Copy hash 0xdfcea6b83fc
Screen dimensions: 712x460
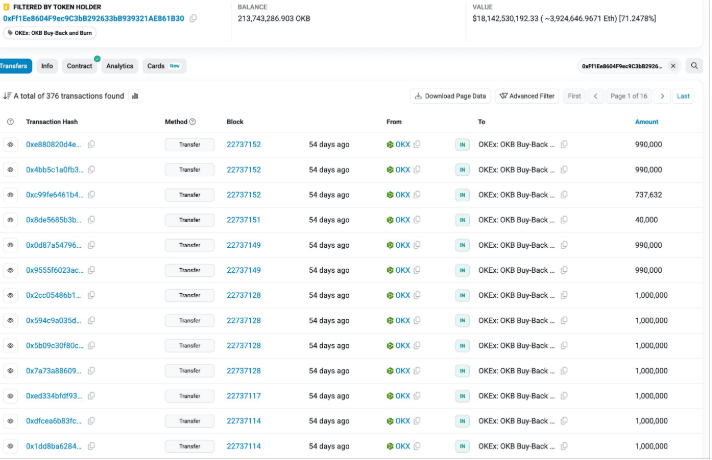point(91,421)
